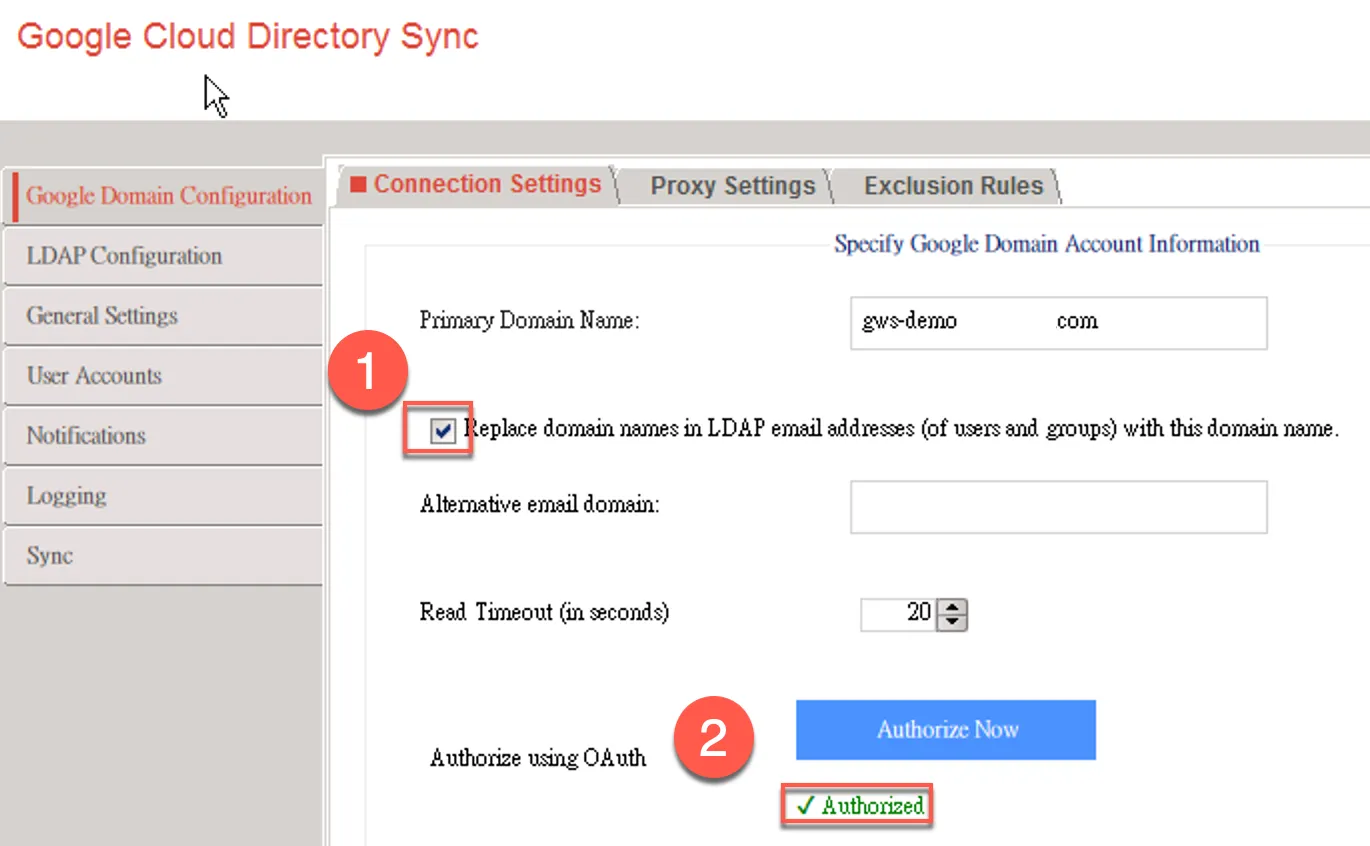This screenshot has height=846, width=1370.
Task: Click the Read Timeout (in seconds) label
Action: 544,612
